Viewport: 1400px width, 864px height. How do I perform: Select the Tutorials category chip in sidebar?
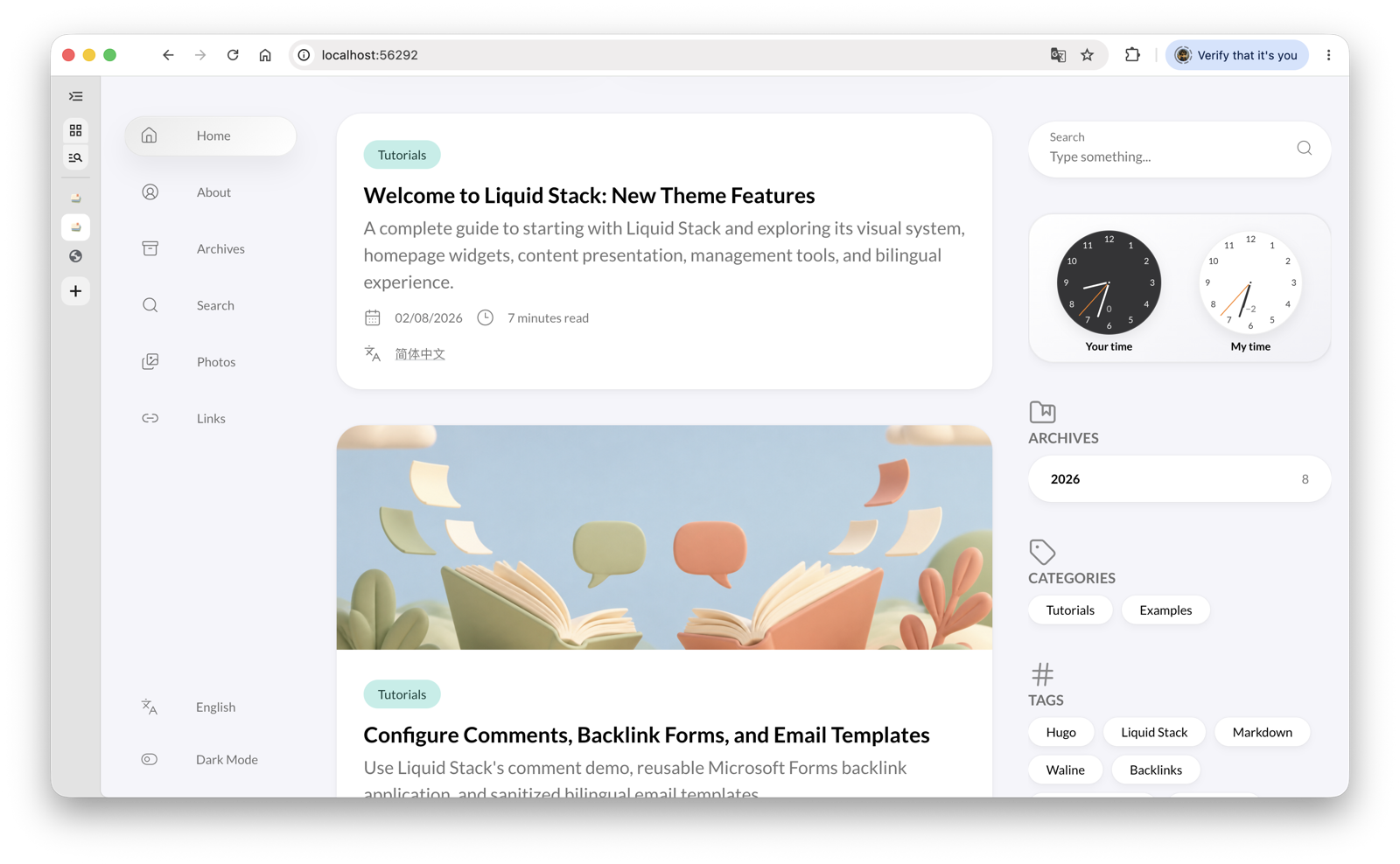pos(1070,610)
